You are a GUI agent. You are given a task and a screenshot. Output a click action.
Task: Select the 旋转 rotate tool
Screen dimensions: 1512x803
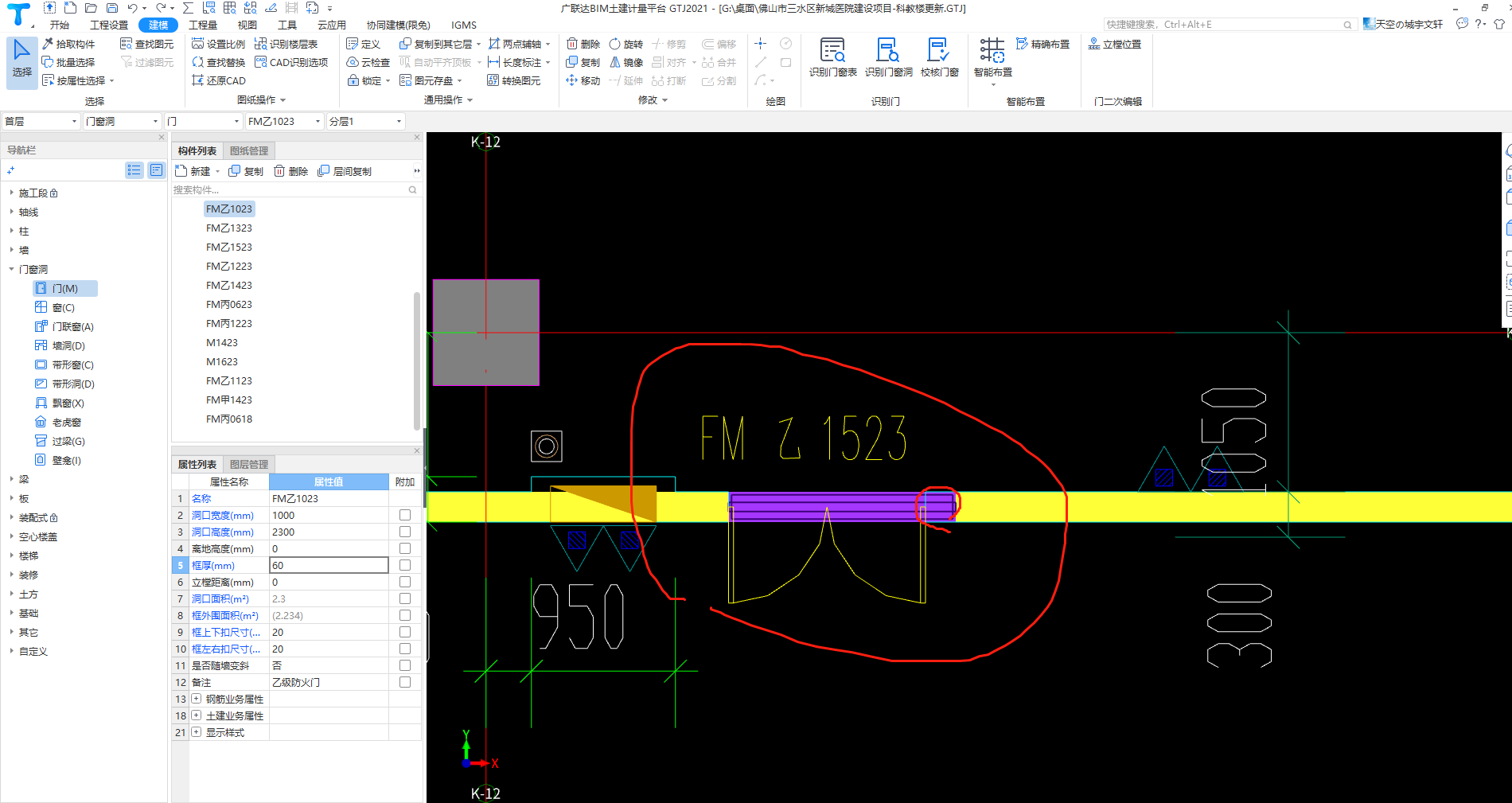[x=626, y=44]
